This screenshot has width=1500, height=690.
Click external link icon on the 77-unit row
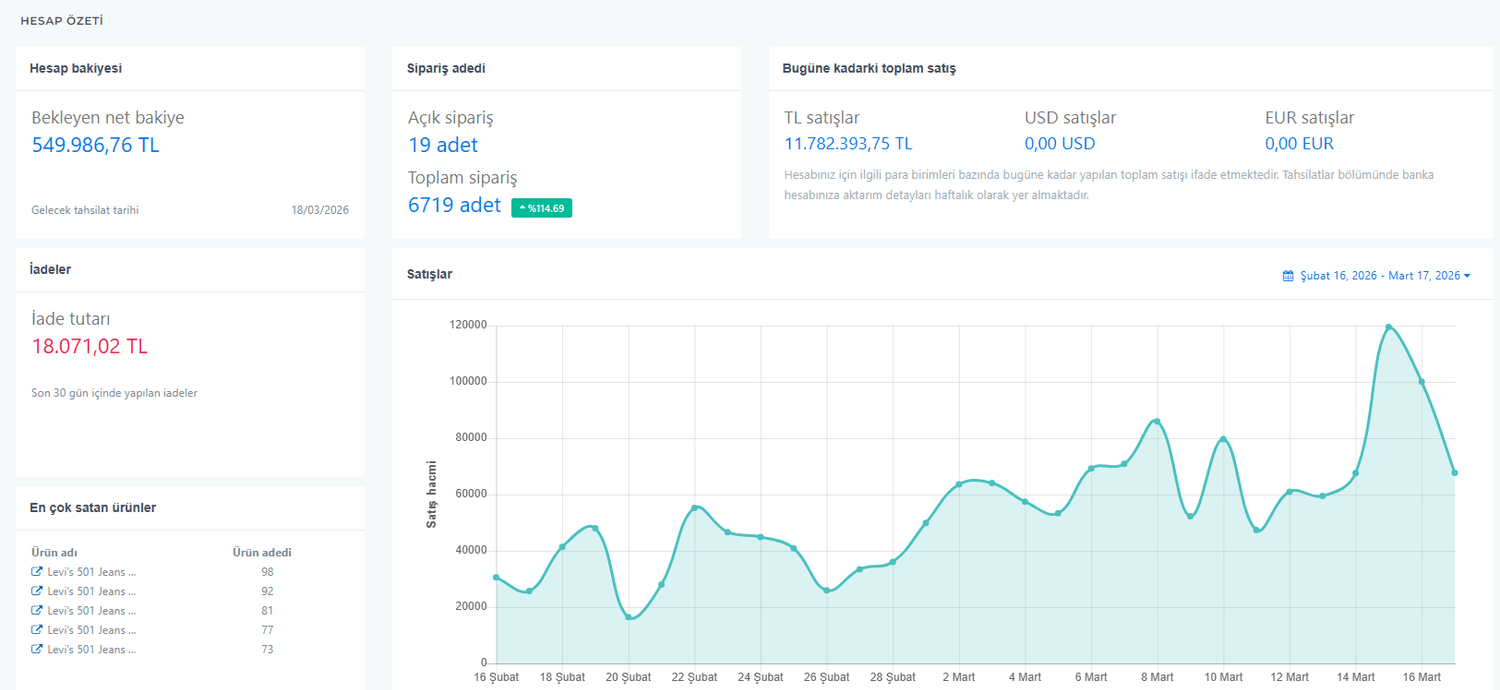coord(37,630)
